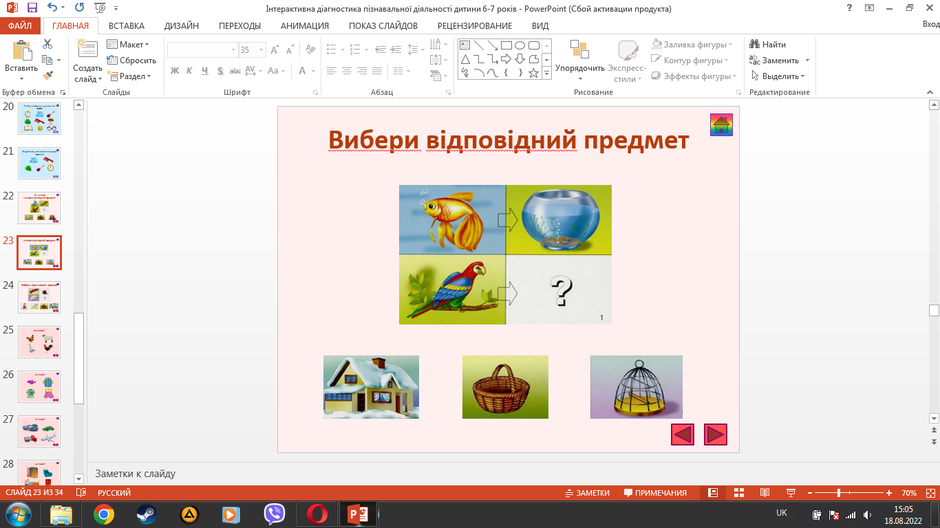Select the Format Painter brush icon
This screenshot has width=940, height=528.
pyautogui.click(x=47, y=76)
